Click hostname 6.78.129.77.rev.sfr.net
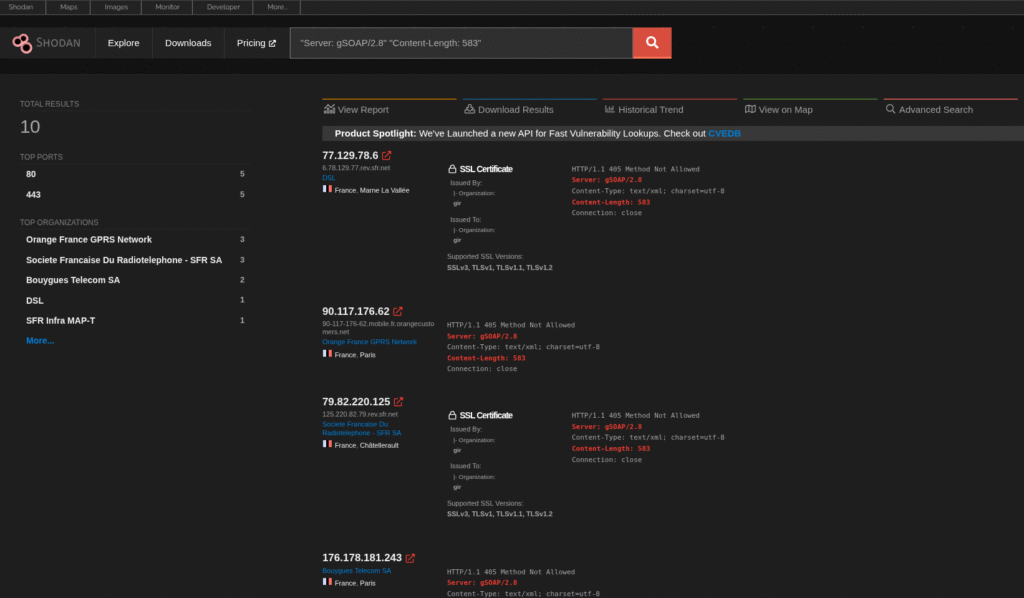The height and width of the screenshot is (598, 1024). tap(356, 168)
